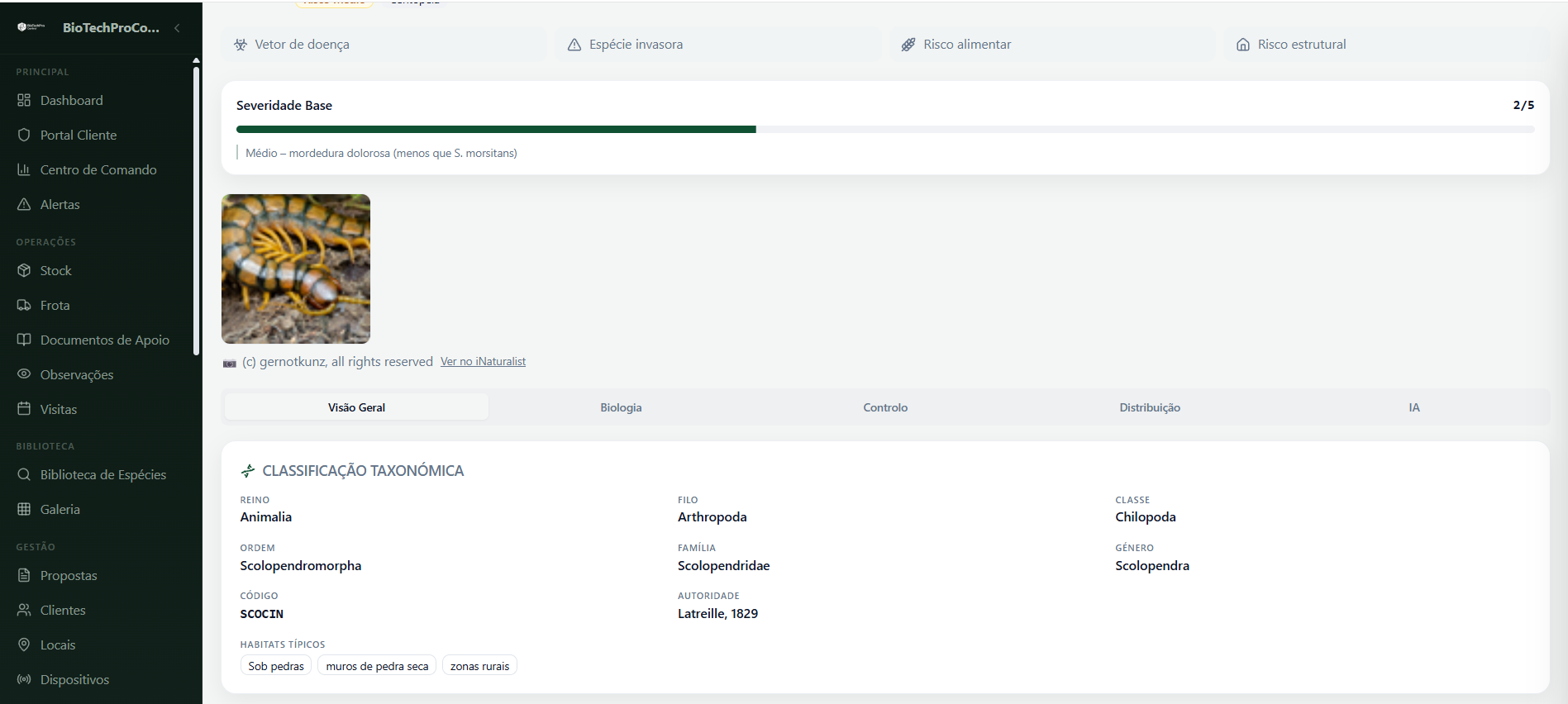Click the 2/5 severity score
Screen dimensions: 1568x704
tap(1523, 105)
